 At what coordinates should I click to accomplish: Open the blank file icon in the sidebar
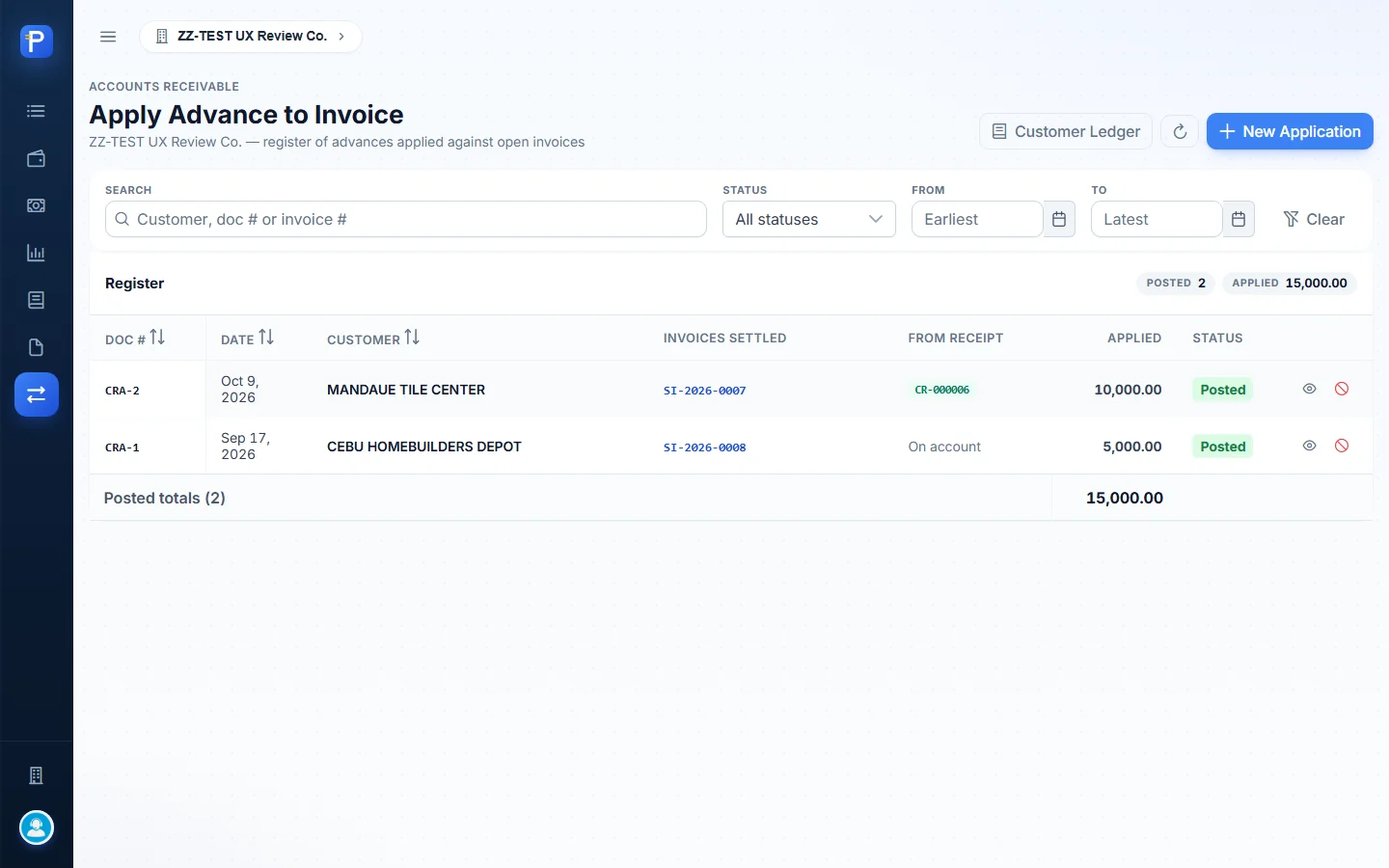37,347
